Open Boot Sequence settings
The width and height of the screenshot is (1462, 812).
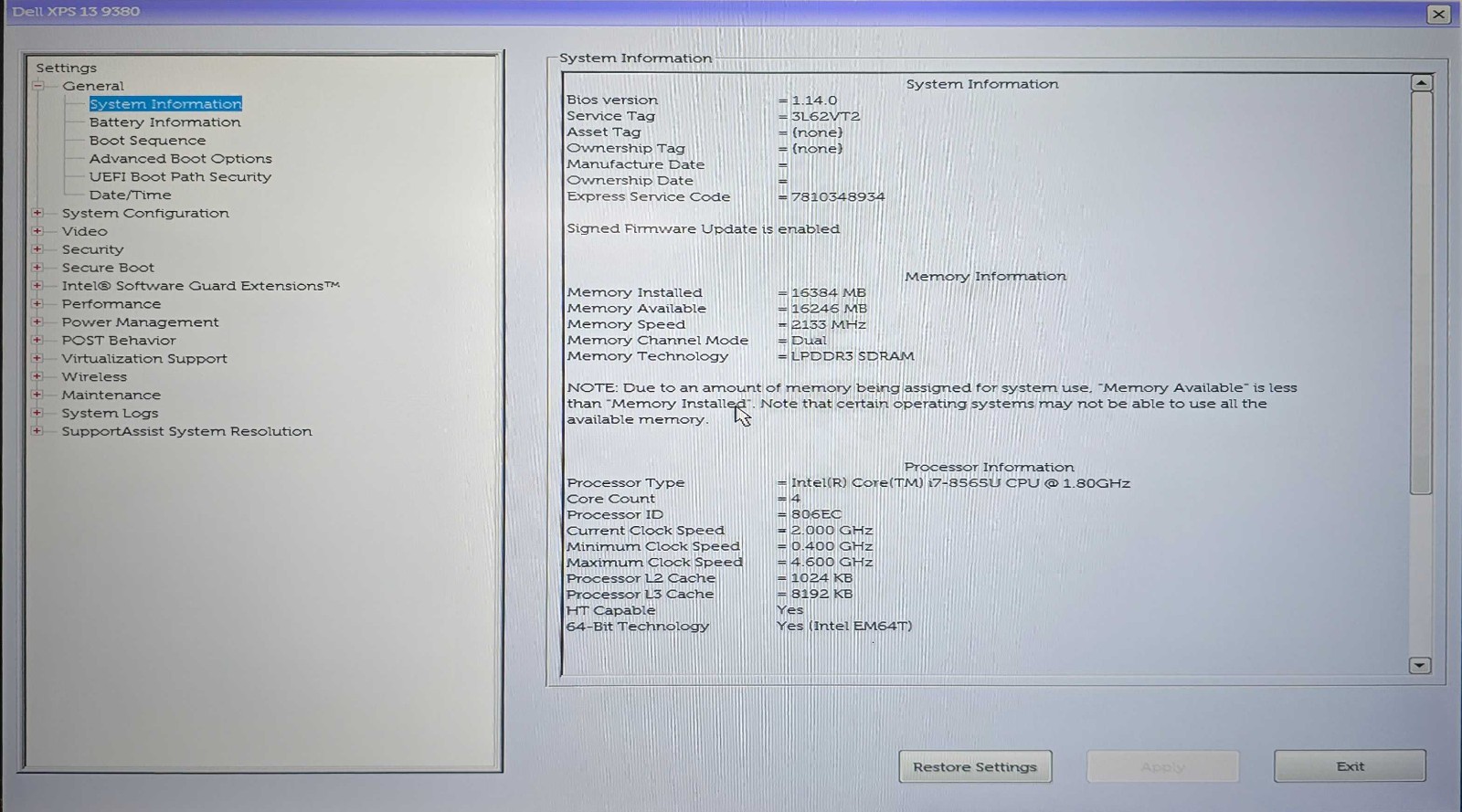[147, 141]
